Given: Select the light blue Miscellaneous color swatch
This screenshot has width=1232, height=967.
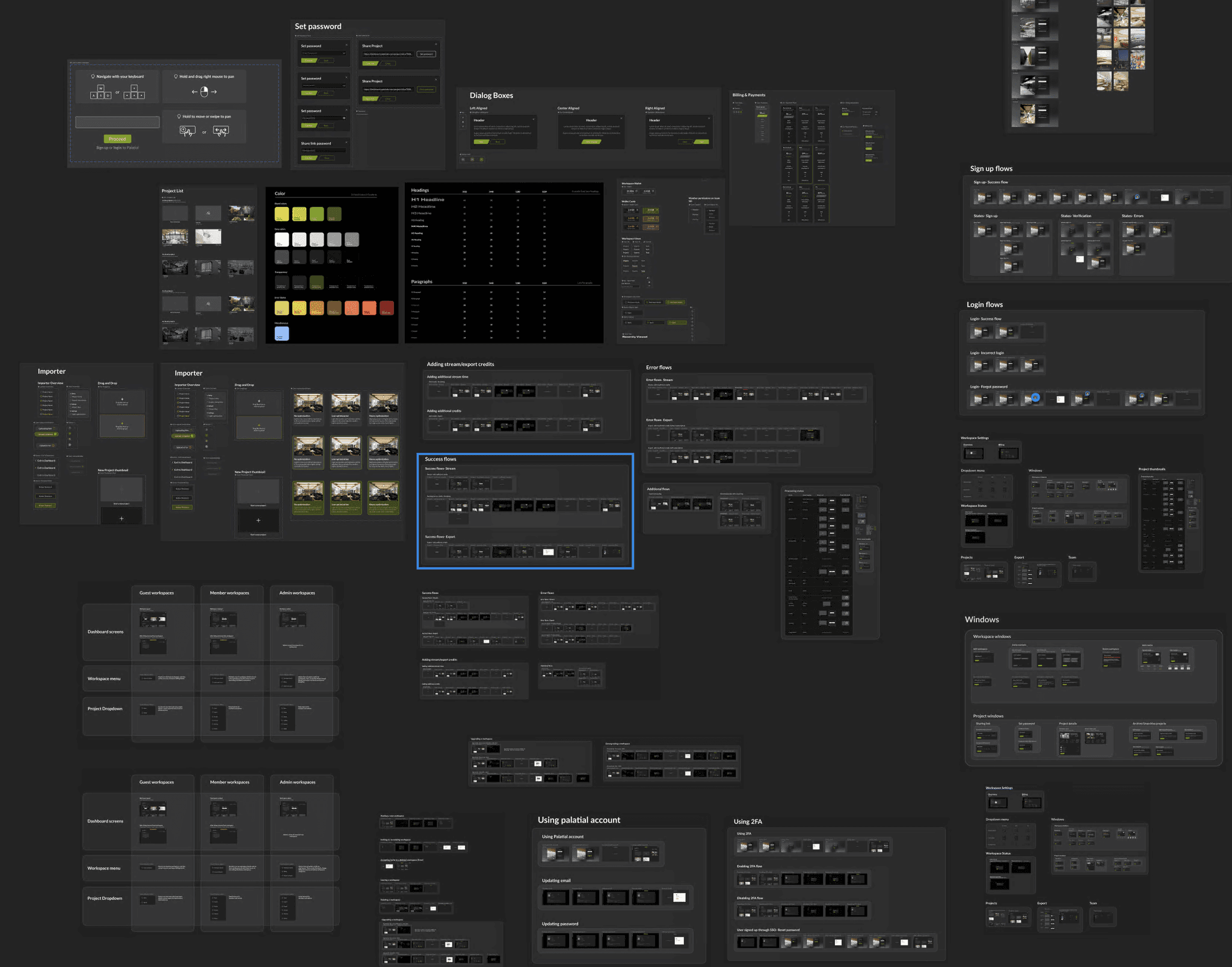Looking at the screenshot, I should [x=282, y=333].
